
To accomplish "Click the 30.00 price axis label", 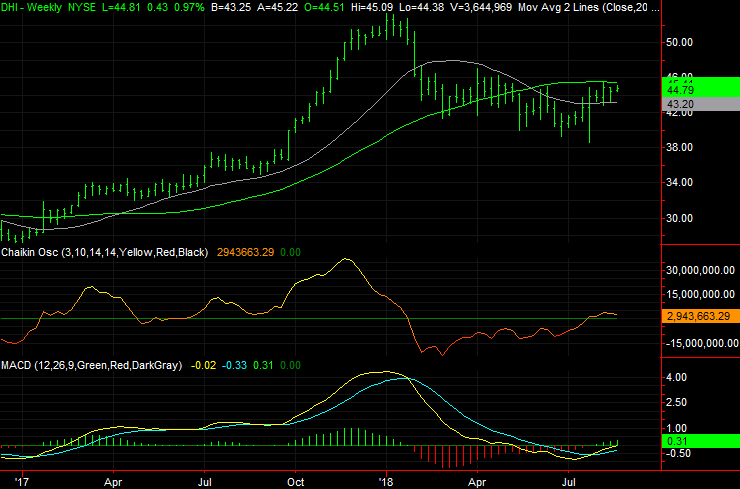I will (x=679, y=218).
